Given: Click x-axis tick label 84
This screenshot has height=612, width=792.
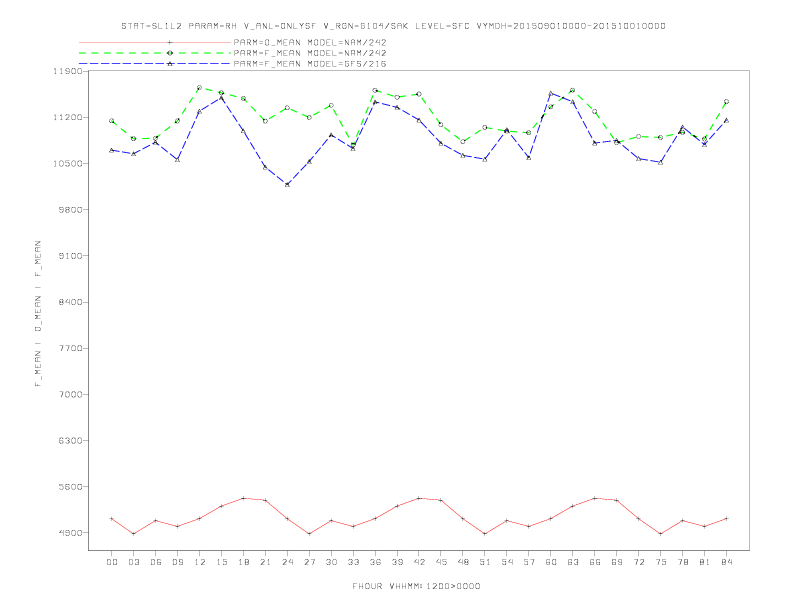Looking at the screenshot, I should [726, 562].
